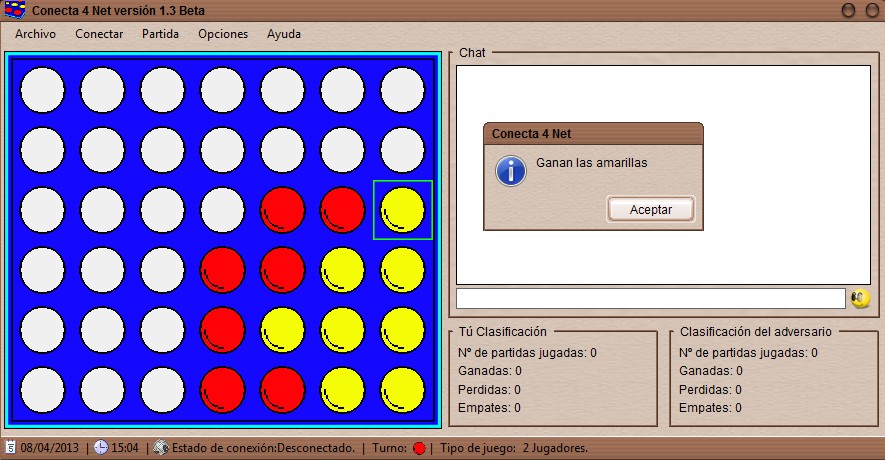This screenshot has height=460, width=885.
Task: Click the emoticon smiley button beside chat input
Action: pyautogui.click(x=860, y=299)
